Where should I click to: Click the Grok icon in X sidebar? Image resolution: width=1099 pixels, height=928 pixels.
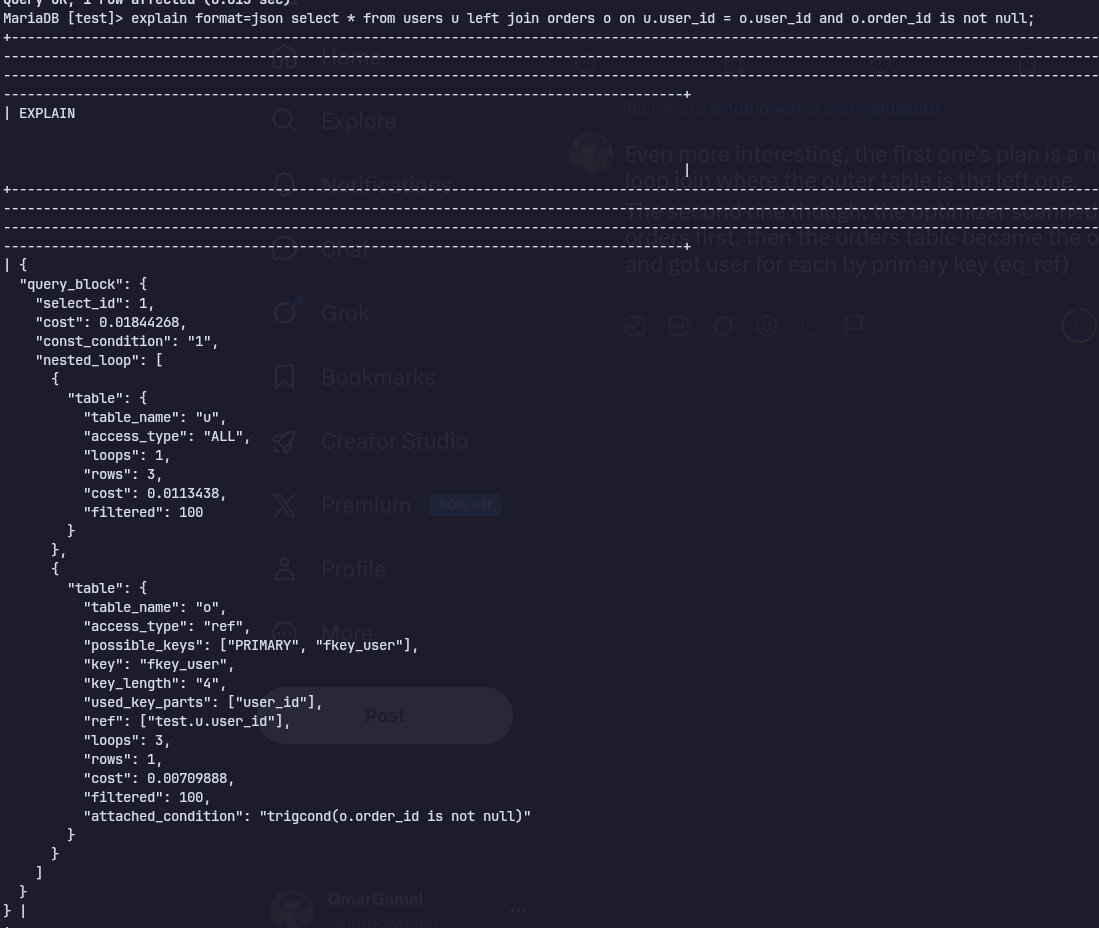pos(285,312)
